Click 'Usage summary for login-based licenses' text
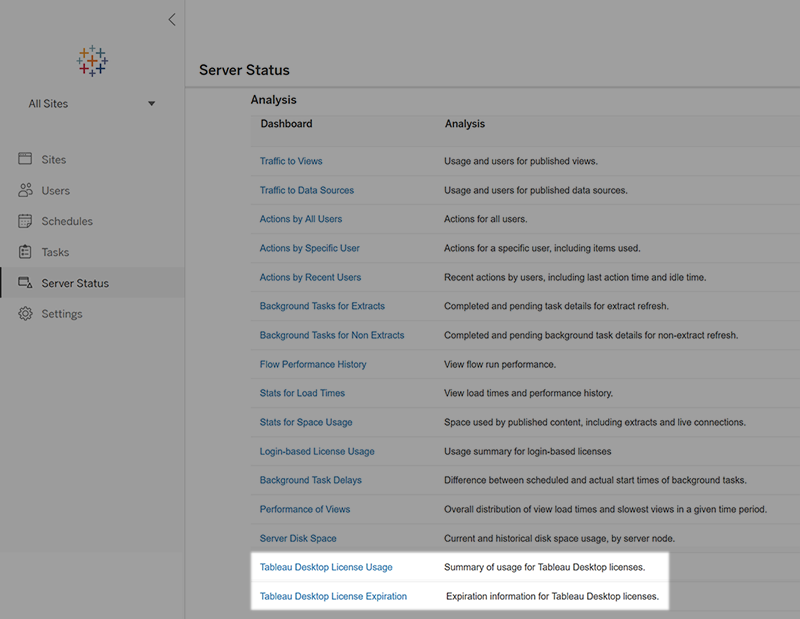Viewport: 800px width, 619px height. (x=528, y=451)
